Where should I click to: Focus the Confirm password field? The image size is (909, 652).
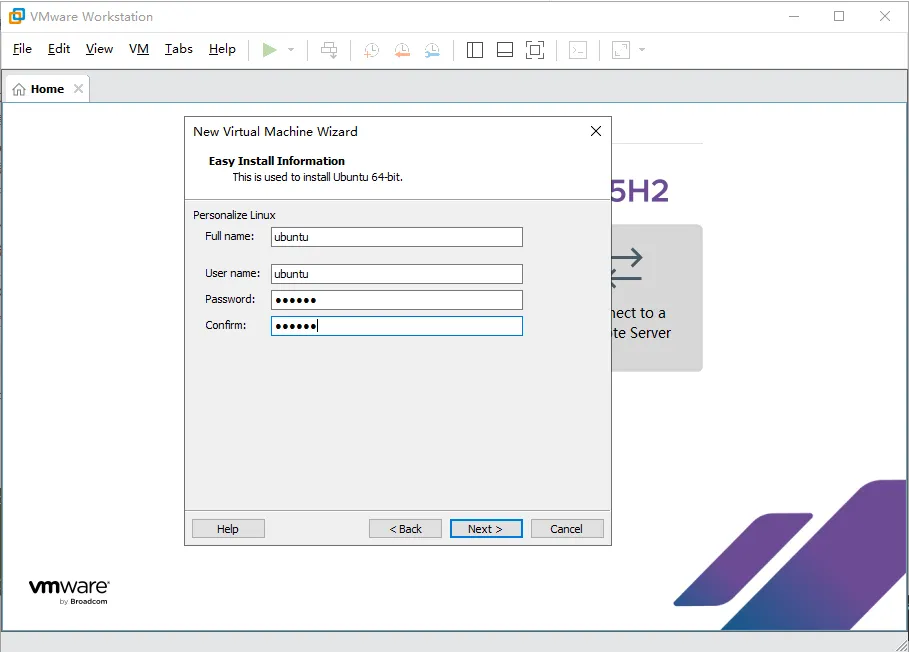pyautogui.click(x=397, y=326)
